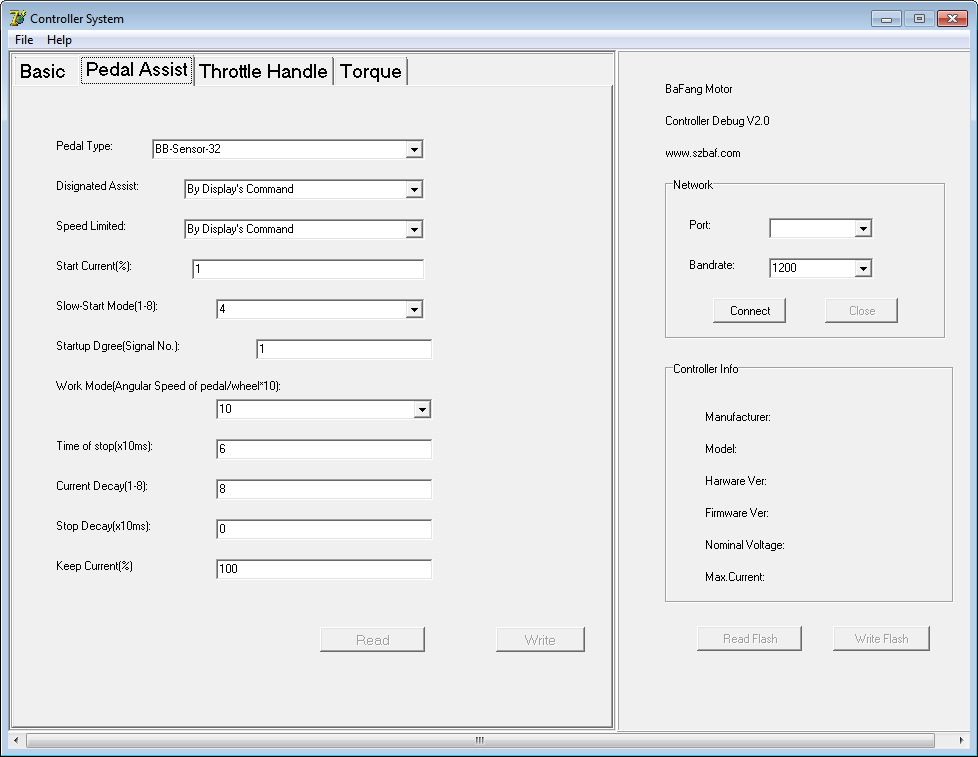This screenshot has width=978, height=757.
Task: Expand the Speed Limited dropdown
Action: click(414, 230)
